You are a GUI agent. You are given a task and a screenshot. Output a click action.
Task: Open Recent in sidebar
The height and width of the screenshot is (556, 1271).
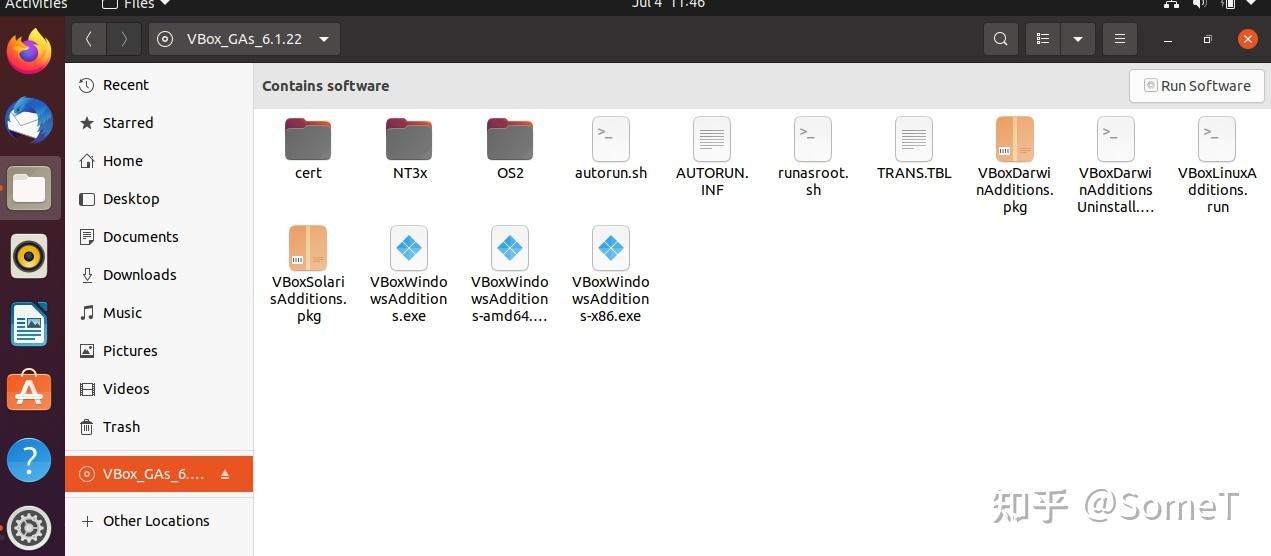tap(159, 85)
